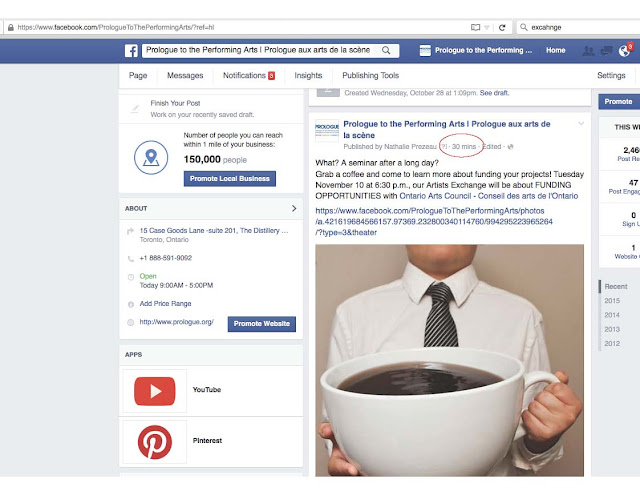Open the messages chat icon in top bar
640x495 pixels.
click(607, 51)
